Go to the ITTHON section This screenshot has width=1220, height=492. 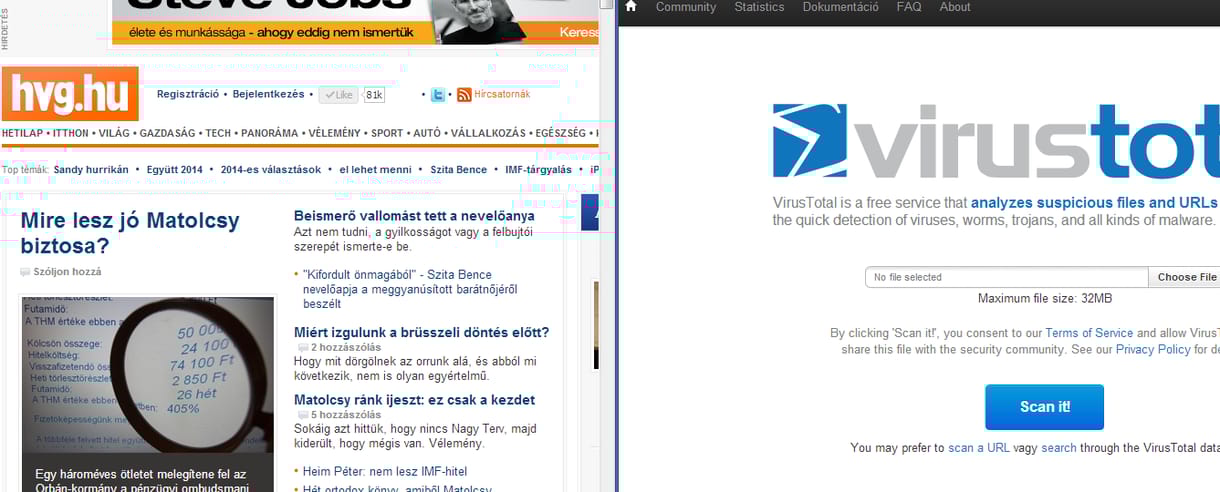coord(70,133)
